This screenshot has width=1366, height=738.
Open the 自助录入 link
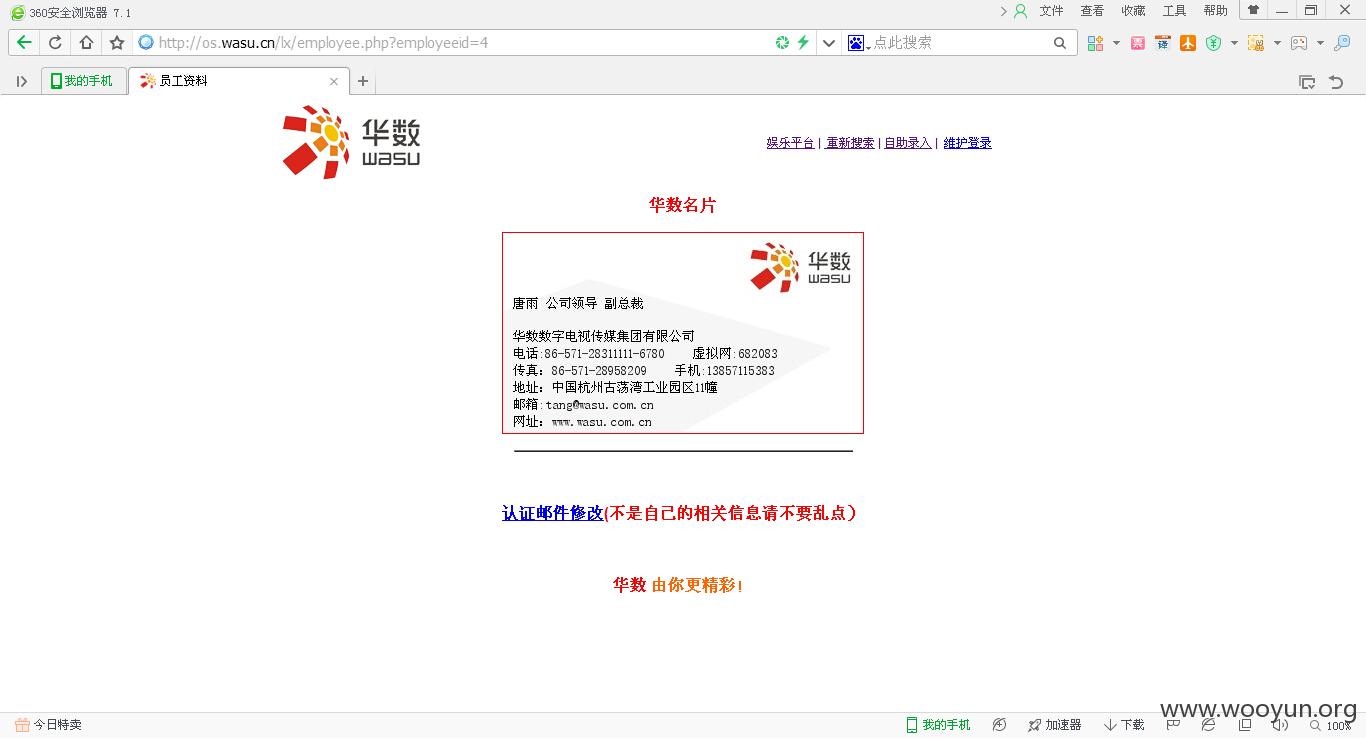(908, 143)
